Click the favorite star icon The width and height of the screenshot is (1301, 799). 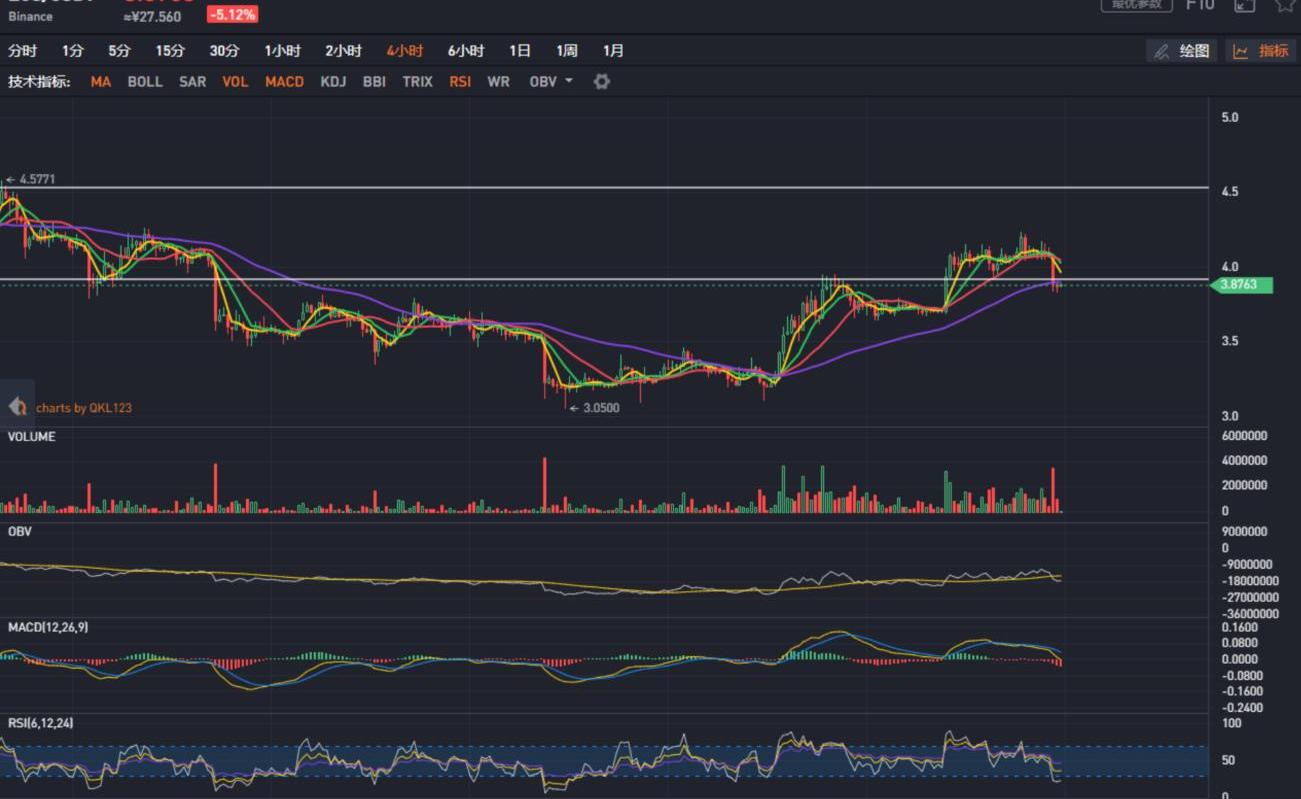point(1284,5)
